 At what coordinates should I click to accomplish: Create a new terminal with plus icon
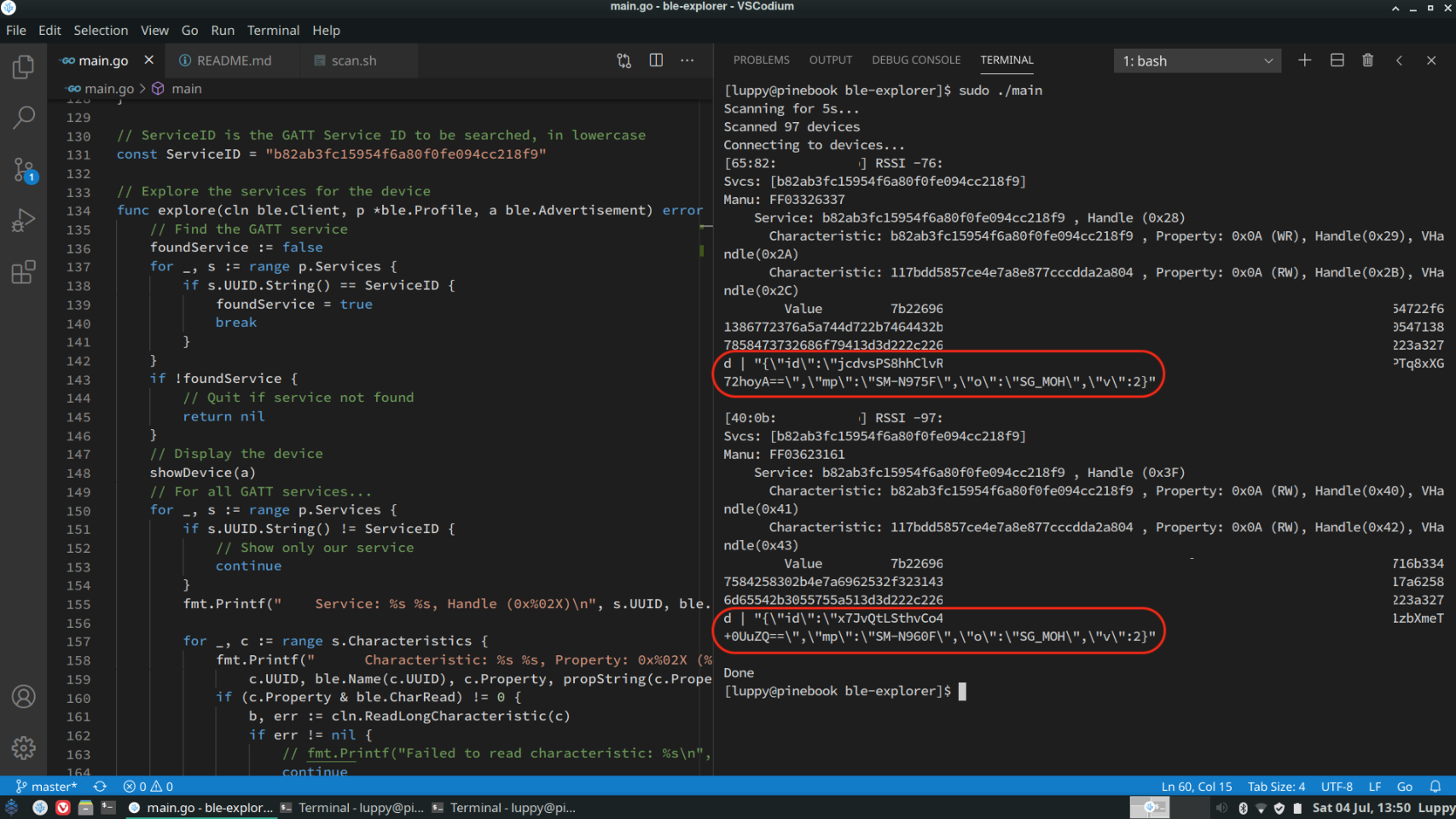(1304, 61)
